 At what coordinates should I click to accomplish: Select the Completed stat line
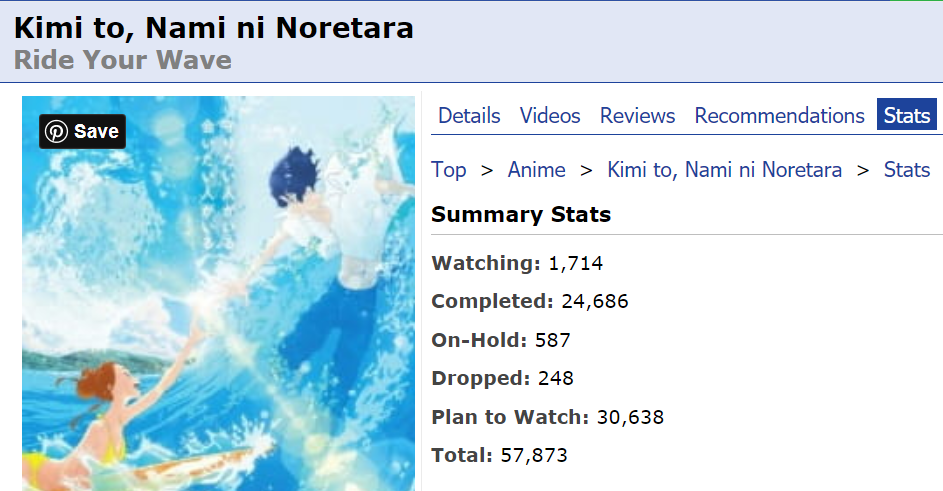pos(529,302)
